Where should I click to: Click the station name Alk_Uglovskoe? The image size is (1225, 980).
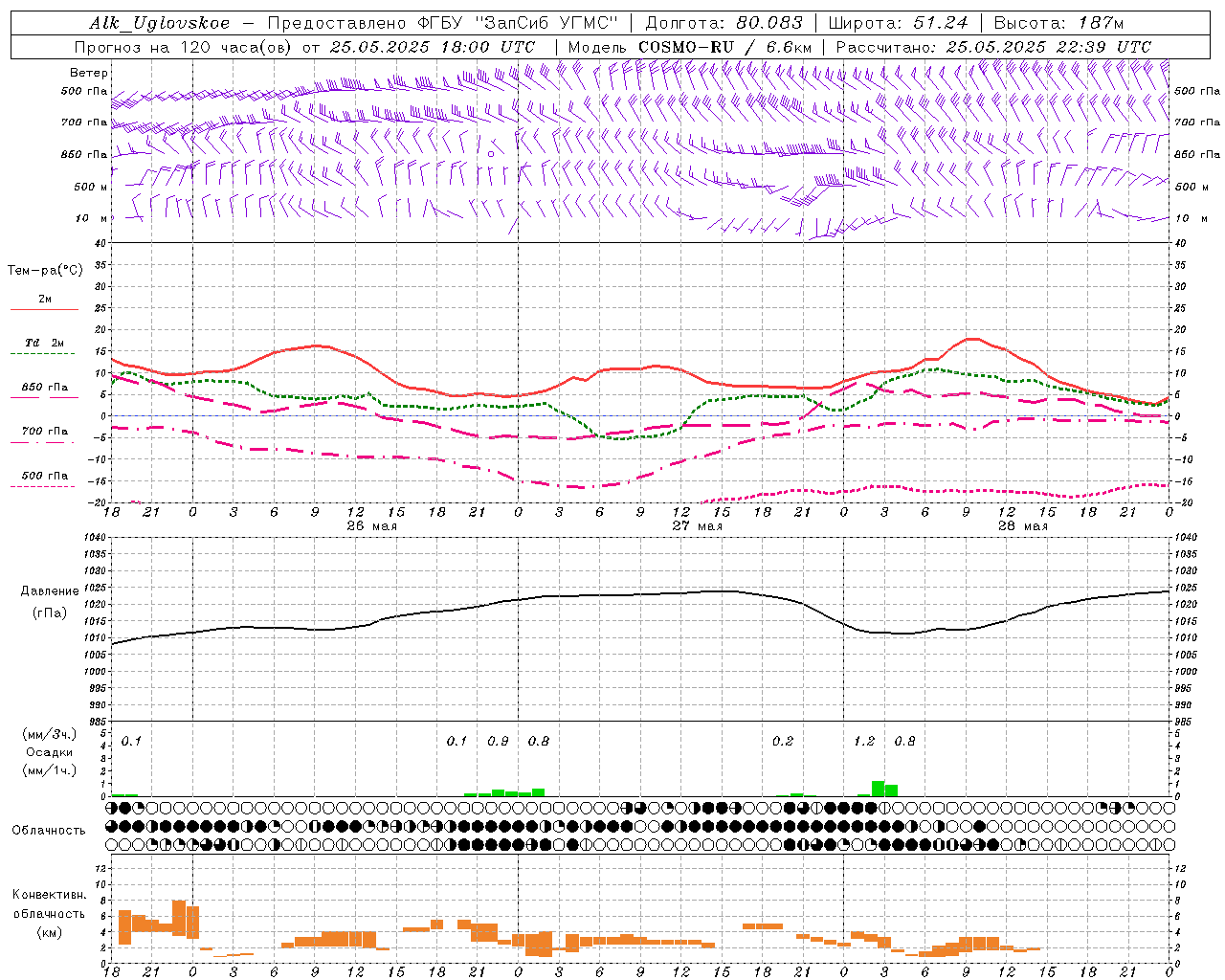point(160,23)
